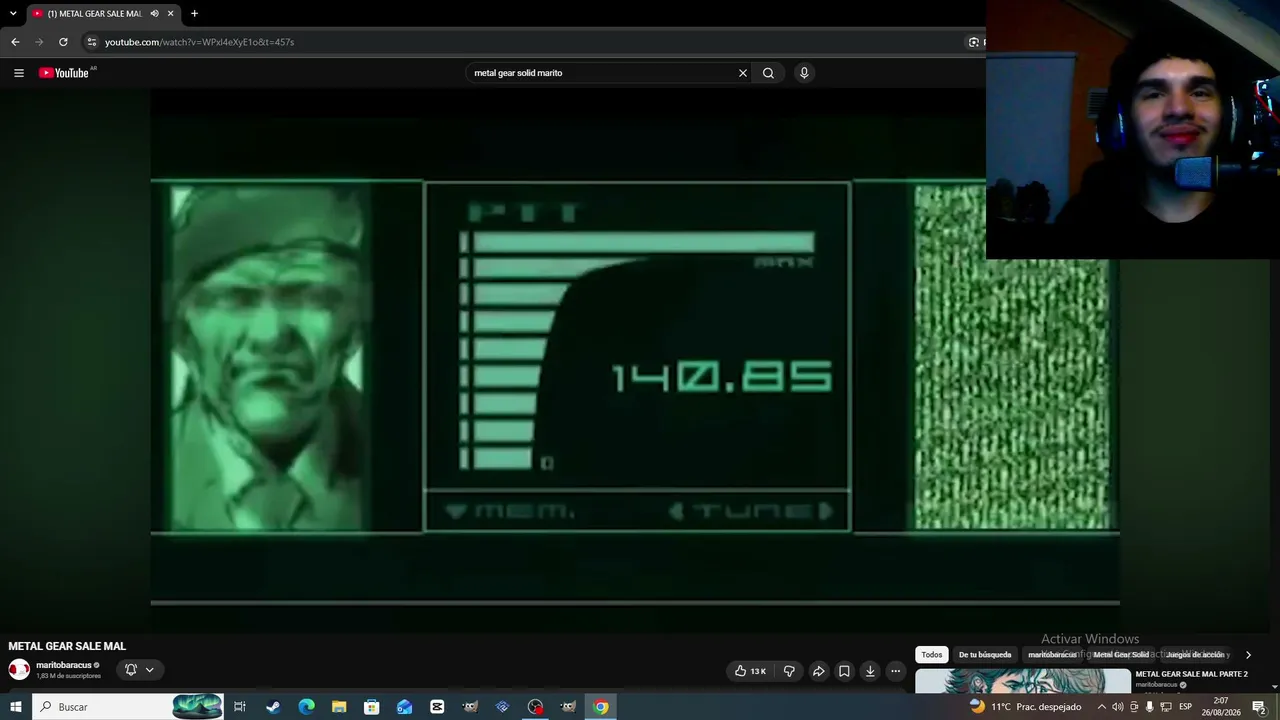
Task: Share the video
Action: pos(818,671)
